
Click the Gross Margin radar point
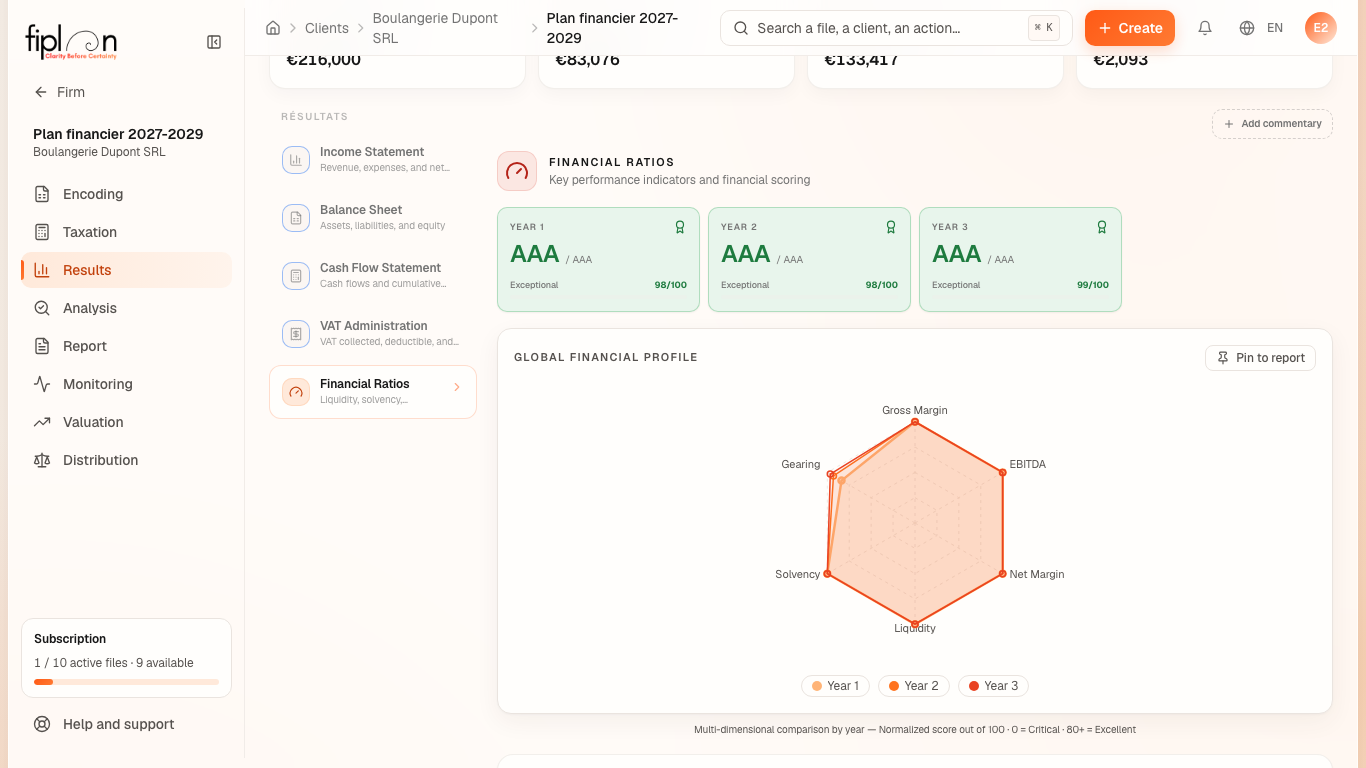(915, 422)
